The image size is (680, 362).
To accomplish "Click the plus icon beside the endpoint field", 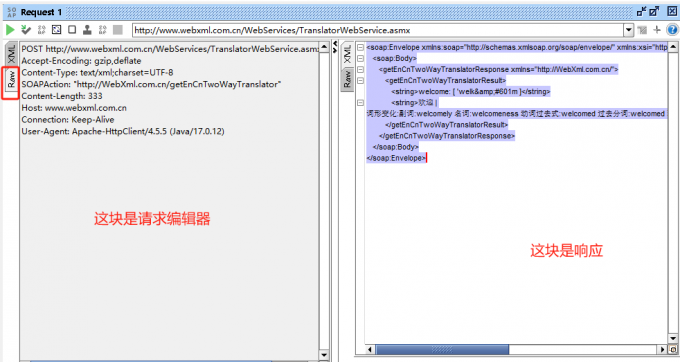I will [657, 30].
